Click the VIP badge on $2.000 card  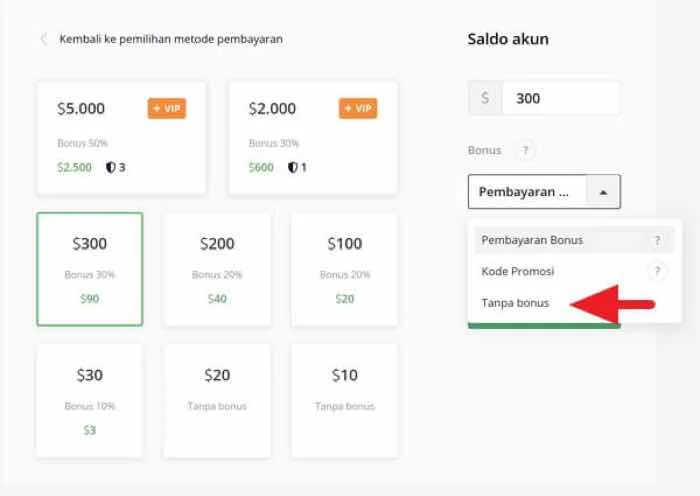pos(358,108)
